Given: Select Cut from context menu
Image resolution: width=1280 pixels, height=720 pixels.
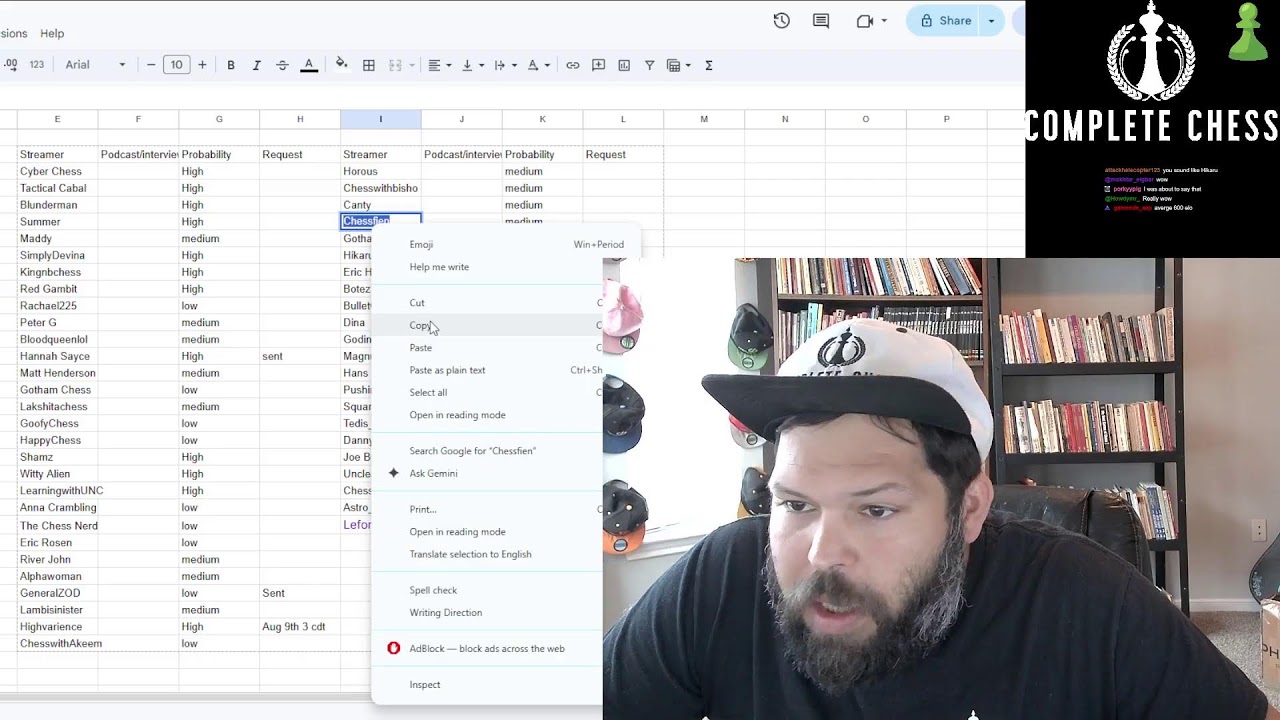Looking at the screenshot, I should [417, 303].
